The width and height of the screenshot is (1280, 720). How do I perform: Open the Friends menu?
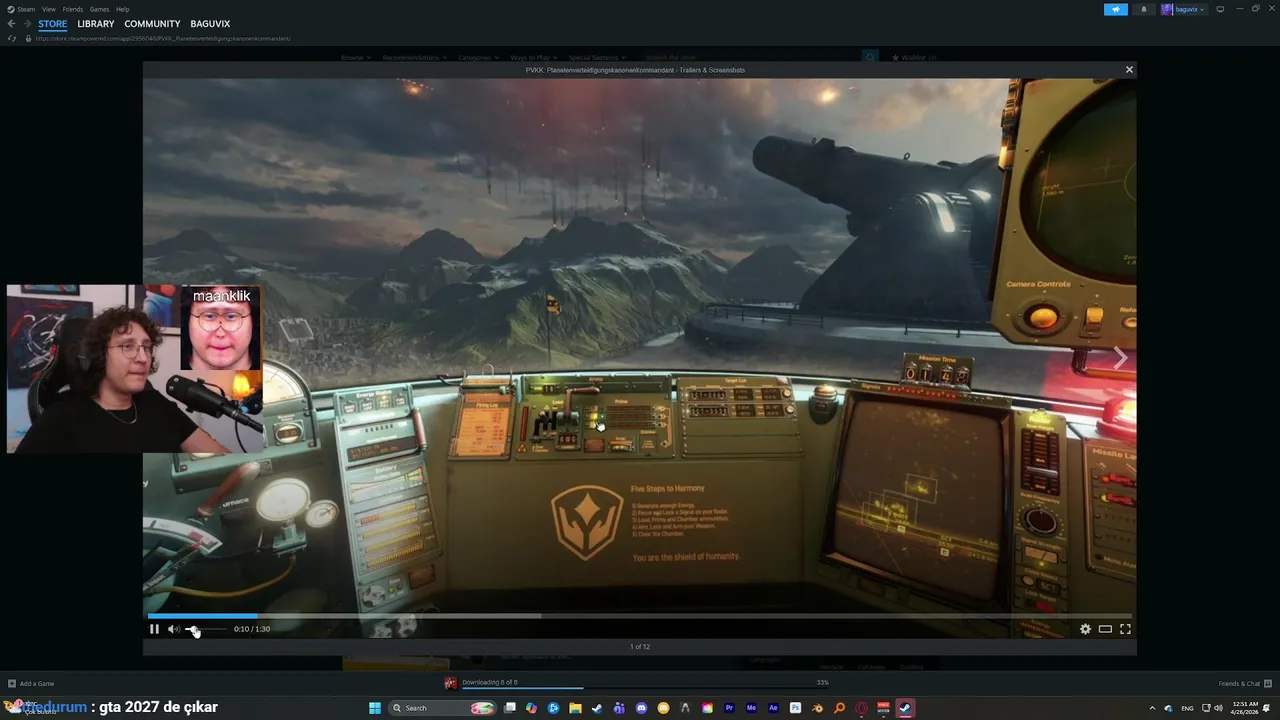pyautogui.click(x=73, y=9)
